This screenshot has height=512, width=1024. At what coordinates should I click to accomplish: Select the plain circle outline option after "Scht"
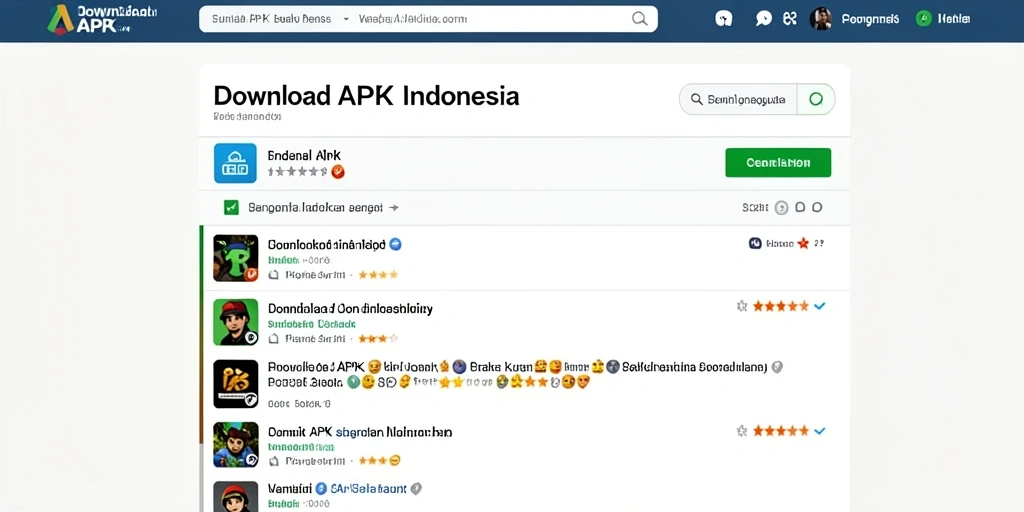tap(816, 208)
